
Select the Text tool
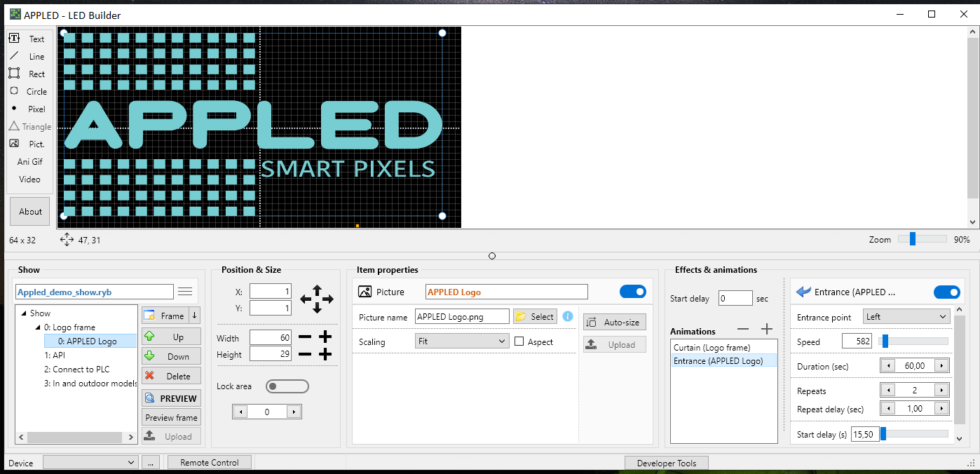(29, 39)
